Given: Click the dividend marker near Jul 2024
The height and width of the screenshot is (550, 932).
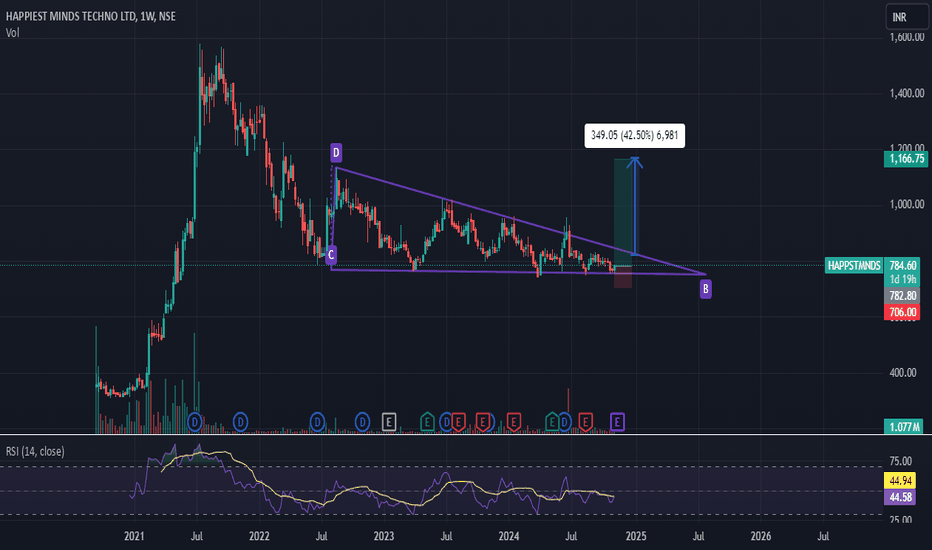Looking at the screenshot, I should pos(565,422).
